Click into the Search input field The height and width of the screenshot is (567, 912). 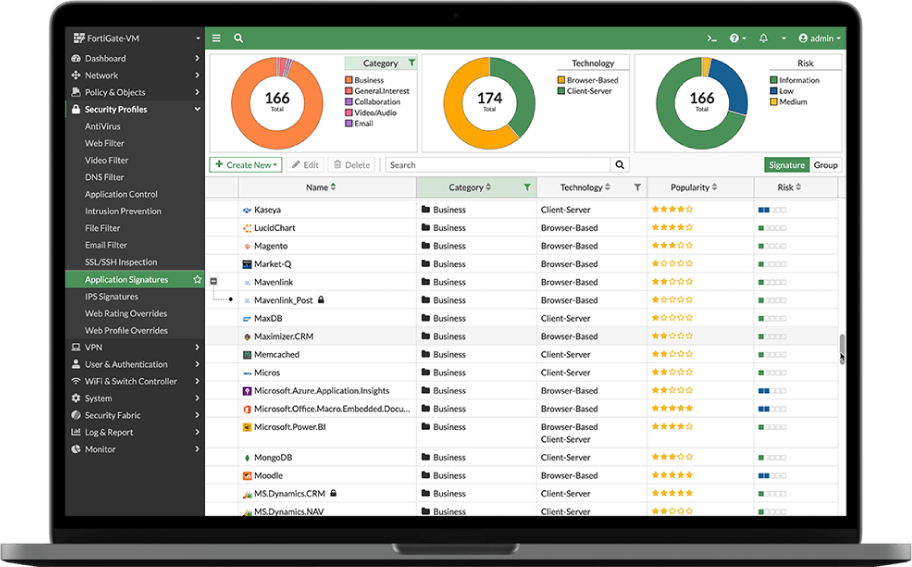(x=498, y=165)
